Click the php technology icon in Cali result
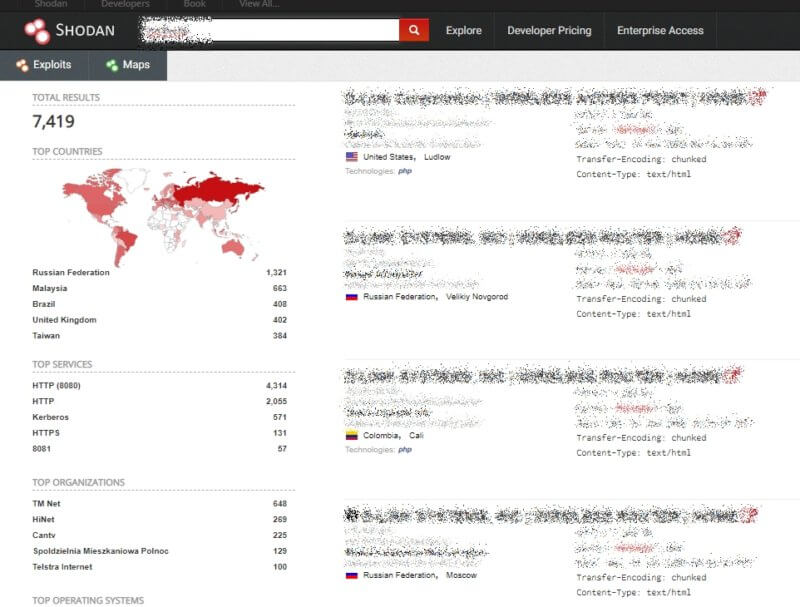Image resolution: width=800 pixels, height=607 pixels. click(x=405, y=450)
